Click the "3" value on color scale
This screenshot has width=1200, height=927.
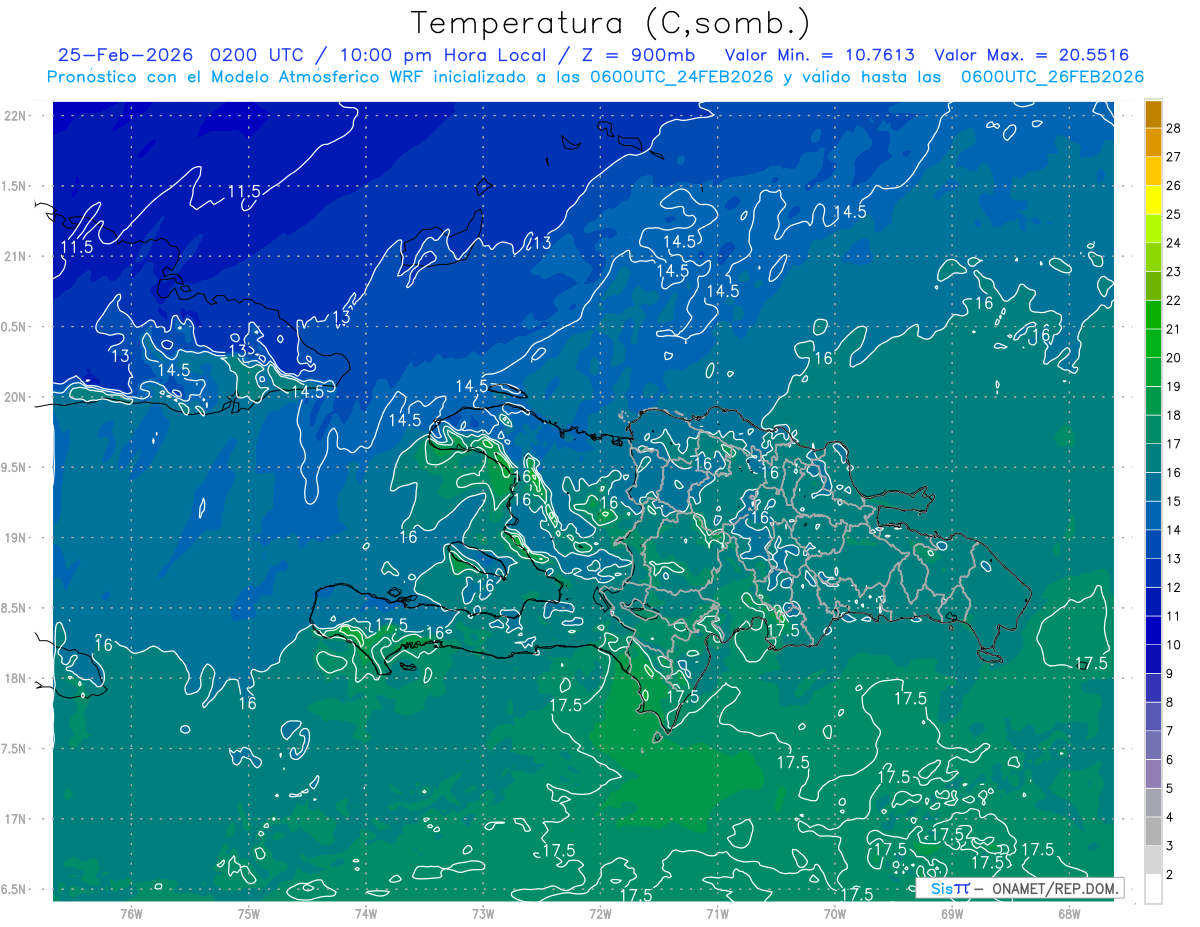1170,846
